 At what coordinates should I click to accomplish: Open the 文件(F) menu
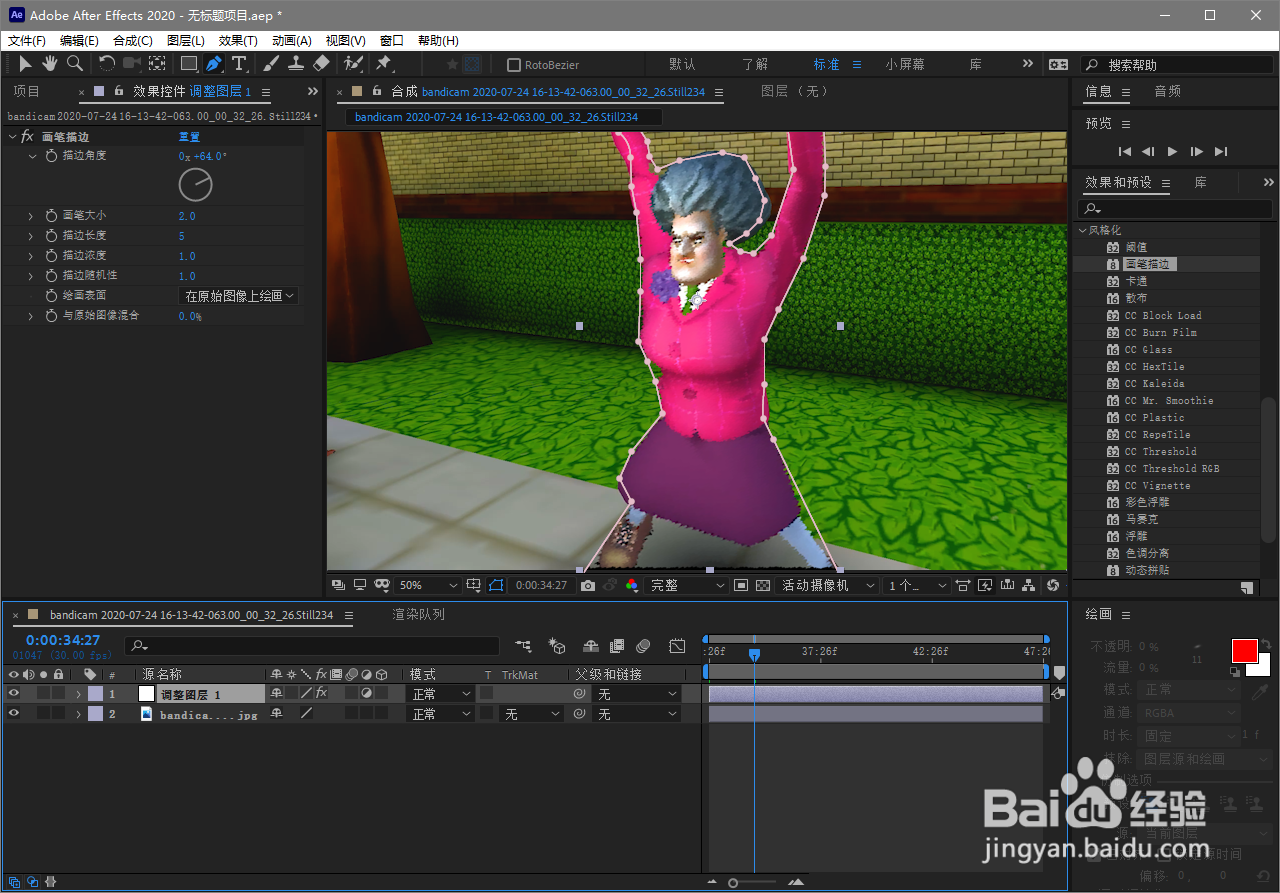[27, 41]
